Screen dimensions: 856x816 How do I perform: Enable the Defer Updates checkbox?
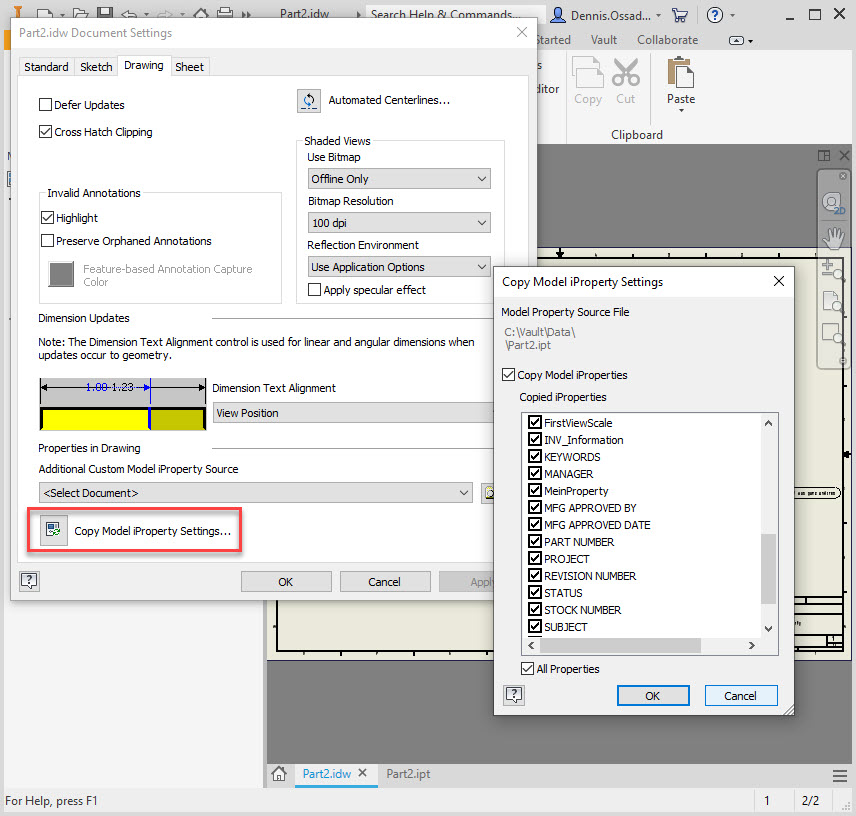tap(45, 104)
